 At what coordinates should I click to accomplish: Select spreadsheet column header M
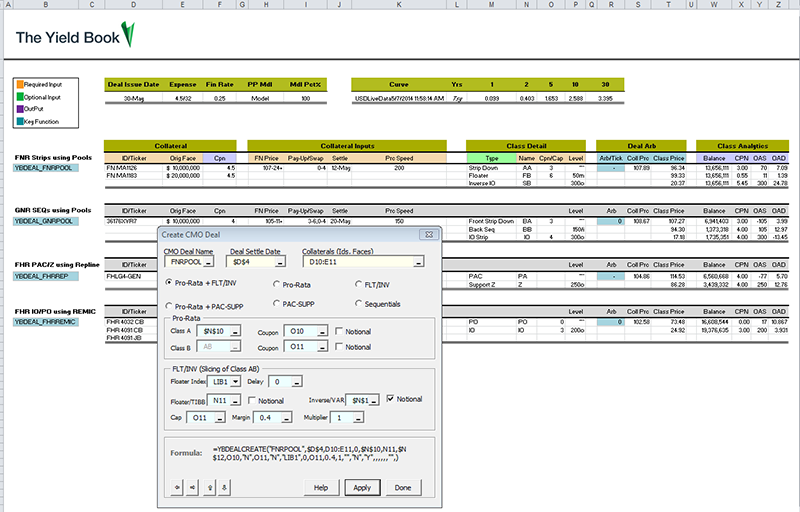(491, 4)
